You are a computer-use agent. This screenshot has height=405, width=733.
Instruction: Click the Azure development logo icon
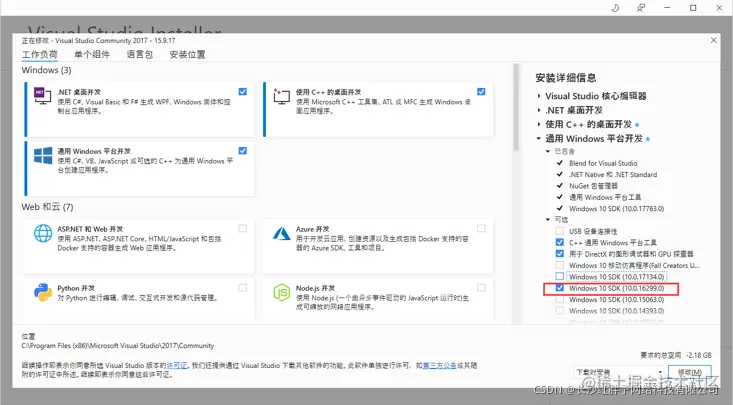click(281, 233)
